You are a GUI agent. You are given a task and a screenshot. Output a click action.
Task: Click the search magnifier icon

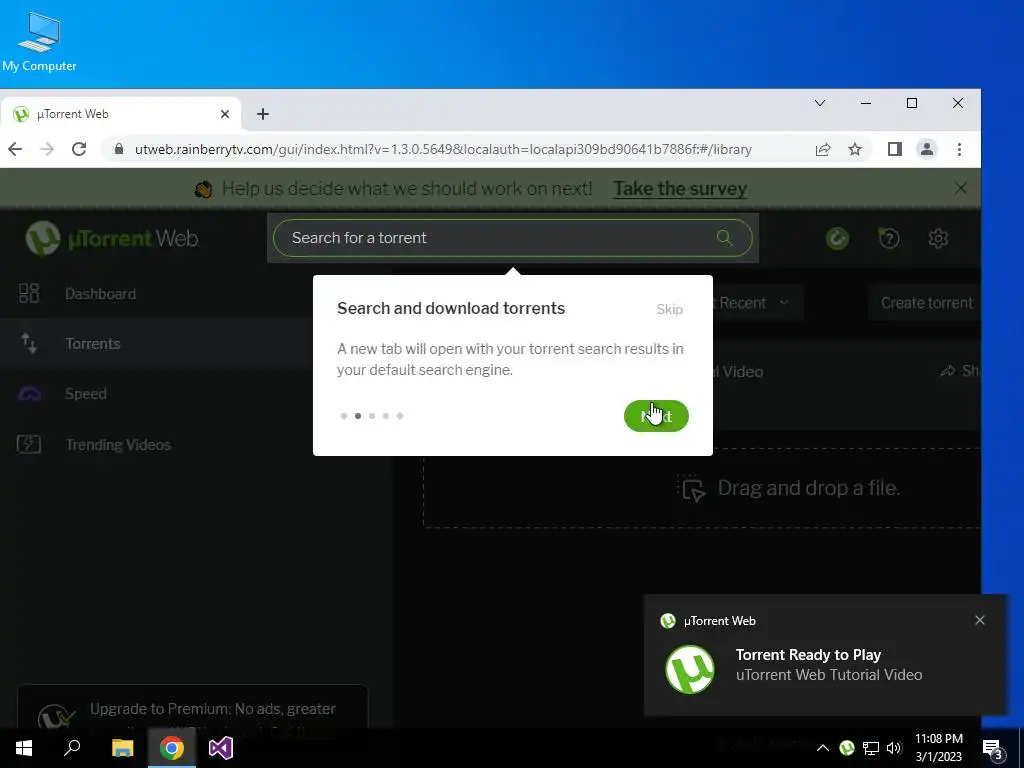pos(724,238)
